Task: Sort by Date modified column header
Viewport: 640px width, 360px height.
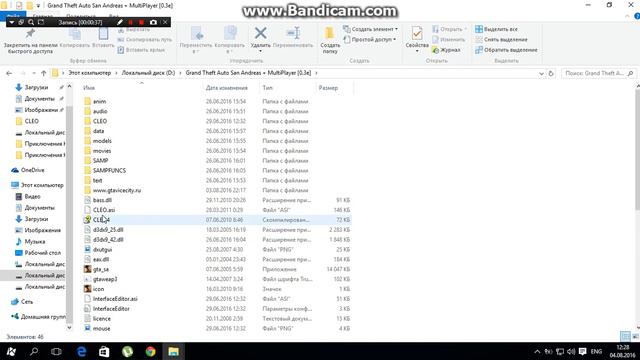Action: click(x=227, y=88)
